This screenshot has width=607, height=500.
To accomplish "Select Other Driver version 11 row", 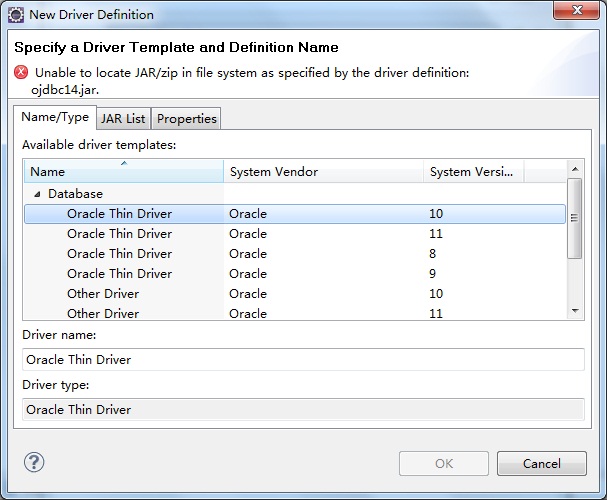I will 295,313.
